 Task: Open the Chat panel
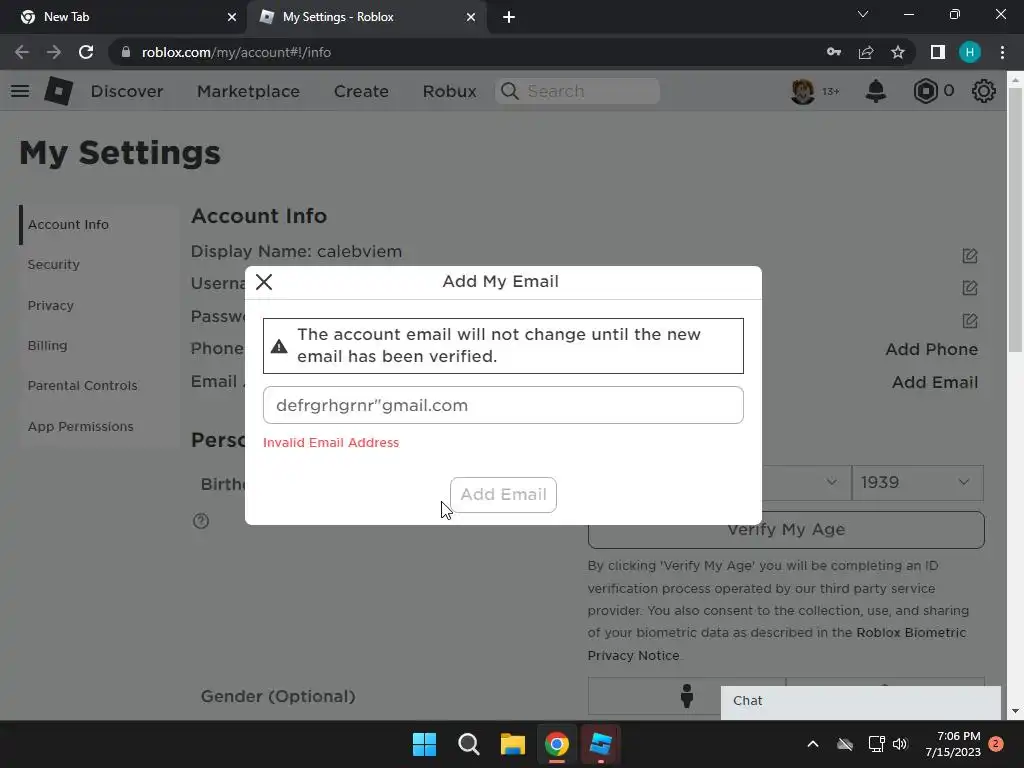coord(861,701)
